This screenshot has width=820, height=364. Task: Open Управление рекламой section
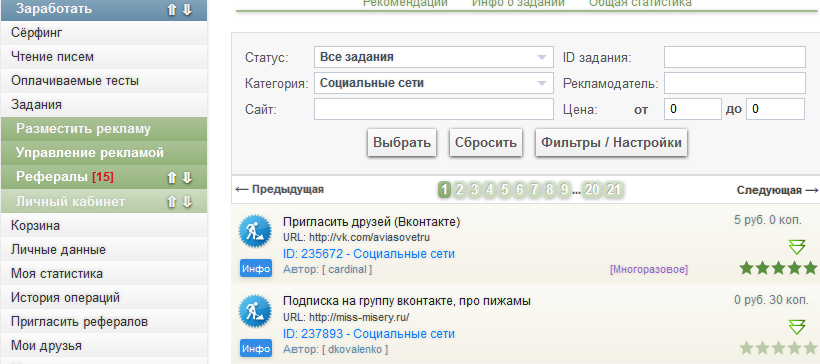(104, 153)
